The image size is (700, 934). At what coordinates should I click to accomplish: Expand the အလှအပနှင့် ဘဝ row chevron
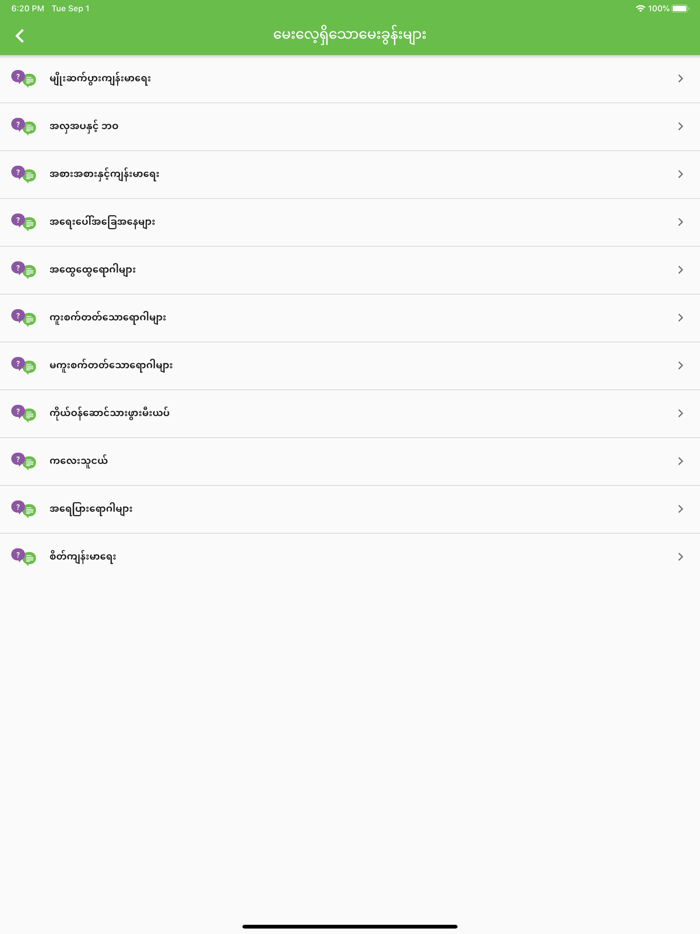pyautogui.click(x=680, y=127)
